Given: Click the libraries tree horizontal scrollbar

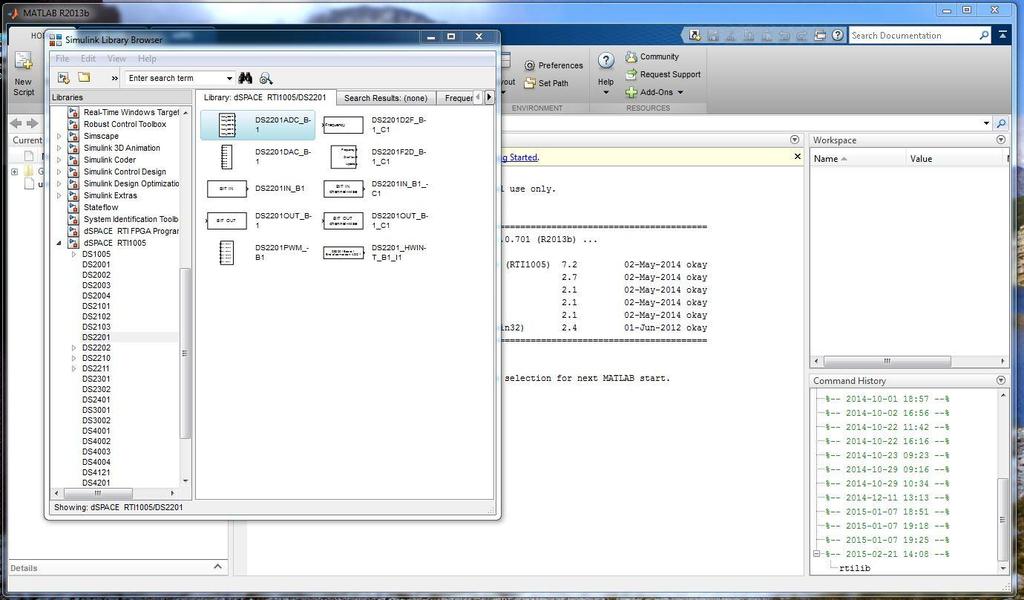Looking at the screenshot, I should coord(97,493).
